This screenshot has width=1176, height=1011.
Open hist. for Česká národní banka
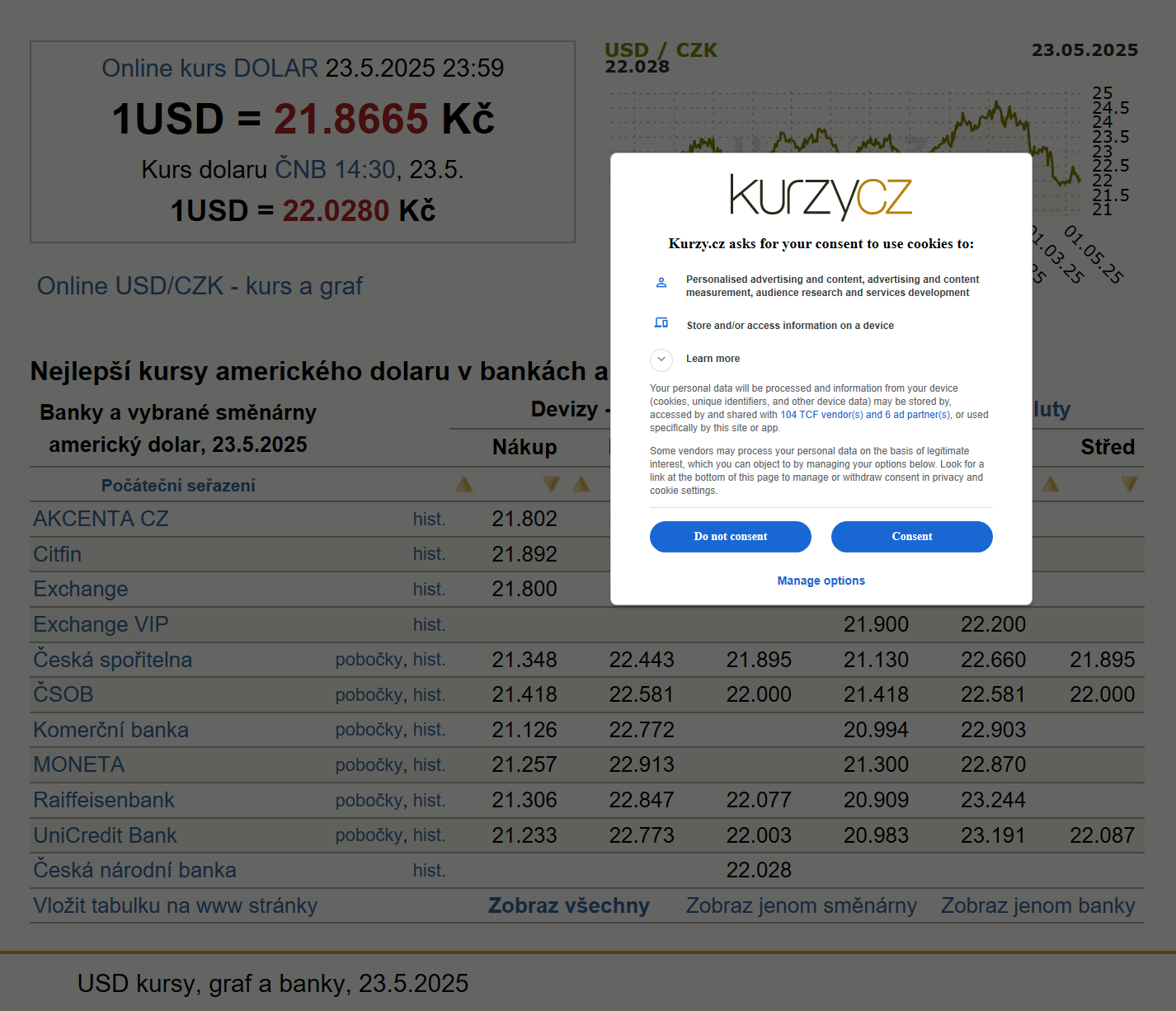coord(429,871)
